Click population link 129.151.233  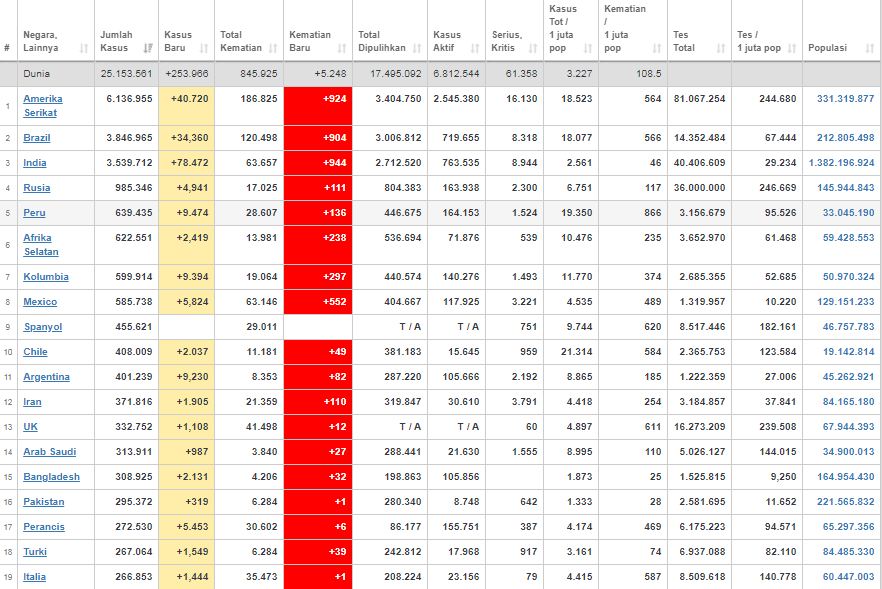pos(845,302)
